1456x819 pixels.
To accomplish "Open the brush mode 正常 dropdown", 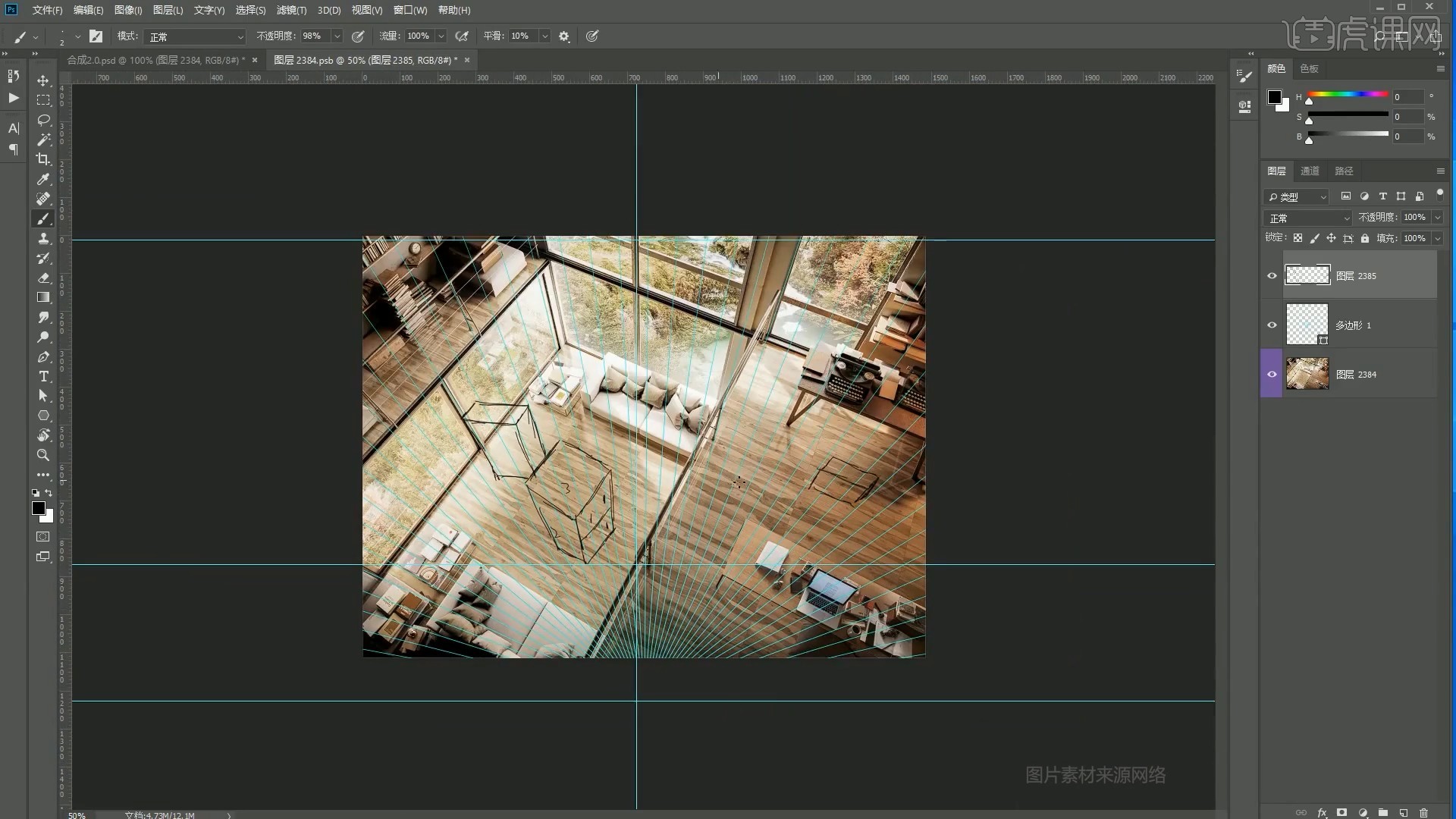I will 195,36.
